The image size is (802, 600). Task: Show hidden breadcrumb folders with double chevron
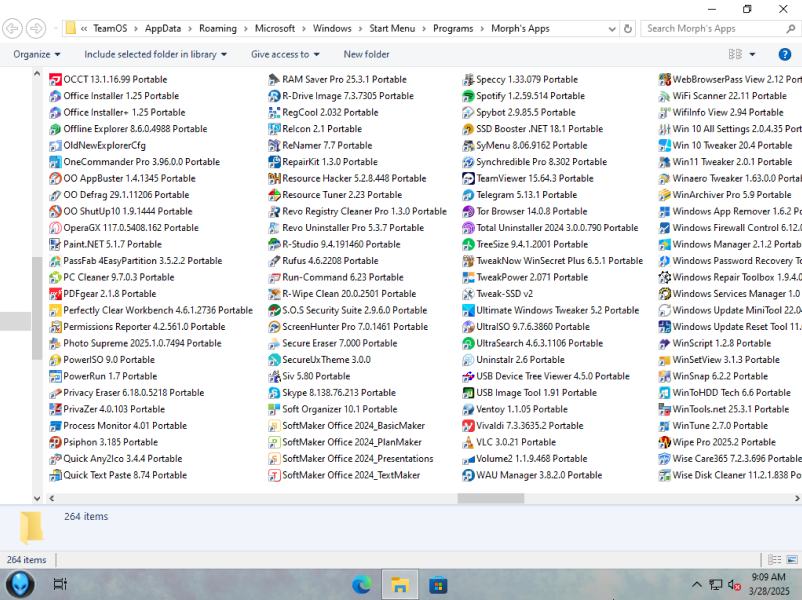[x=84, y=29]
